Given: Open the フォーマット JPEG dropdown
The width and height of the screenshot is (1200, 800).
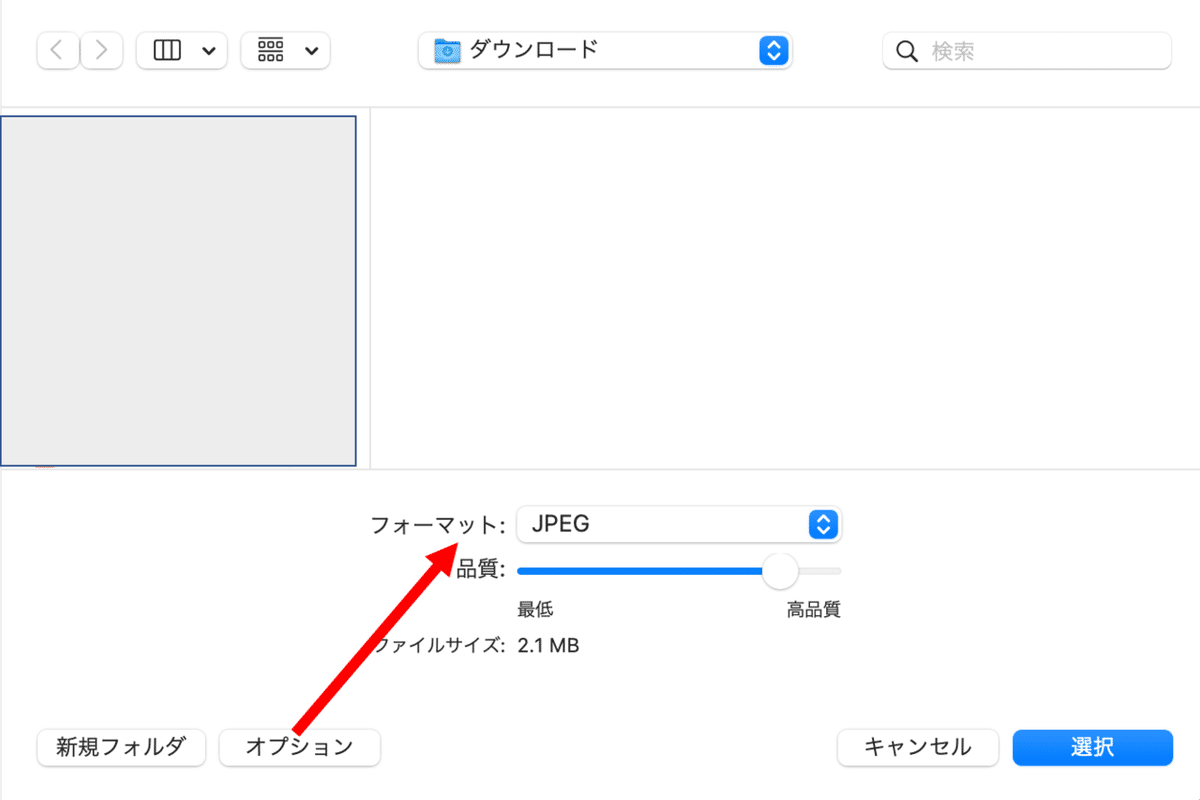Looking at the screenshot, I should pos(679,524).
